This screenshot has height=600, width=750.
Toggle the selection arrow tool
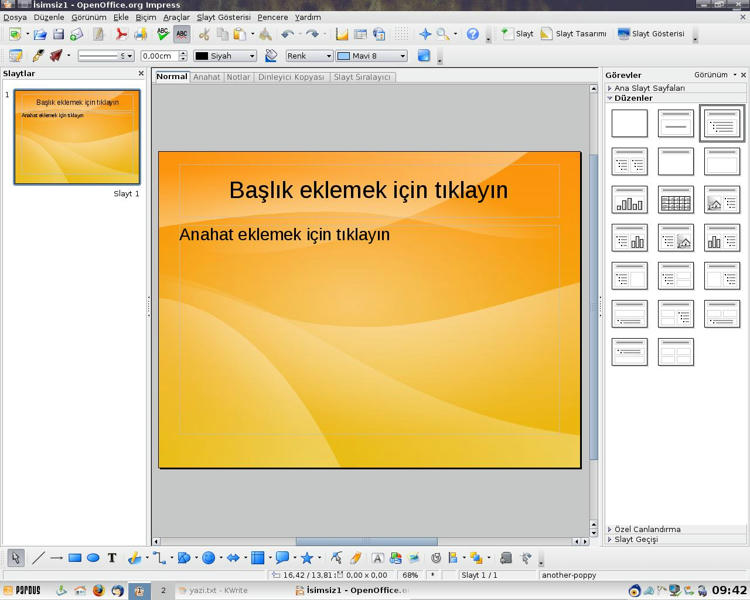16,558
